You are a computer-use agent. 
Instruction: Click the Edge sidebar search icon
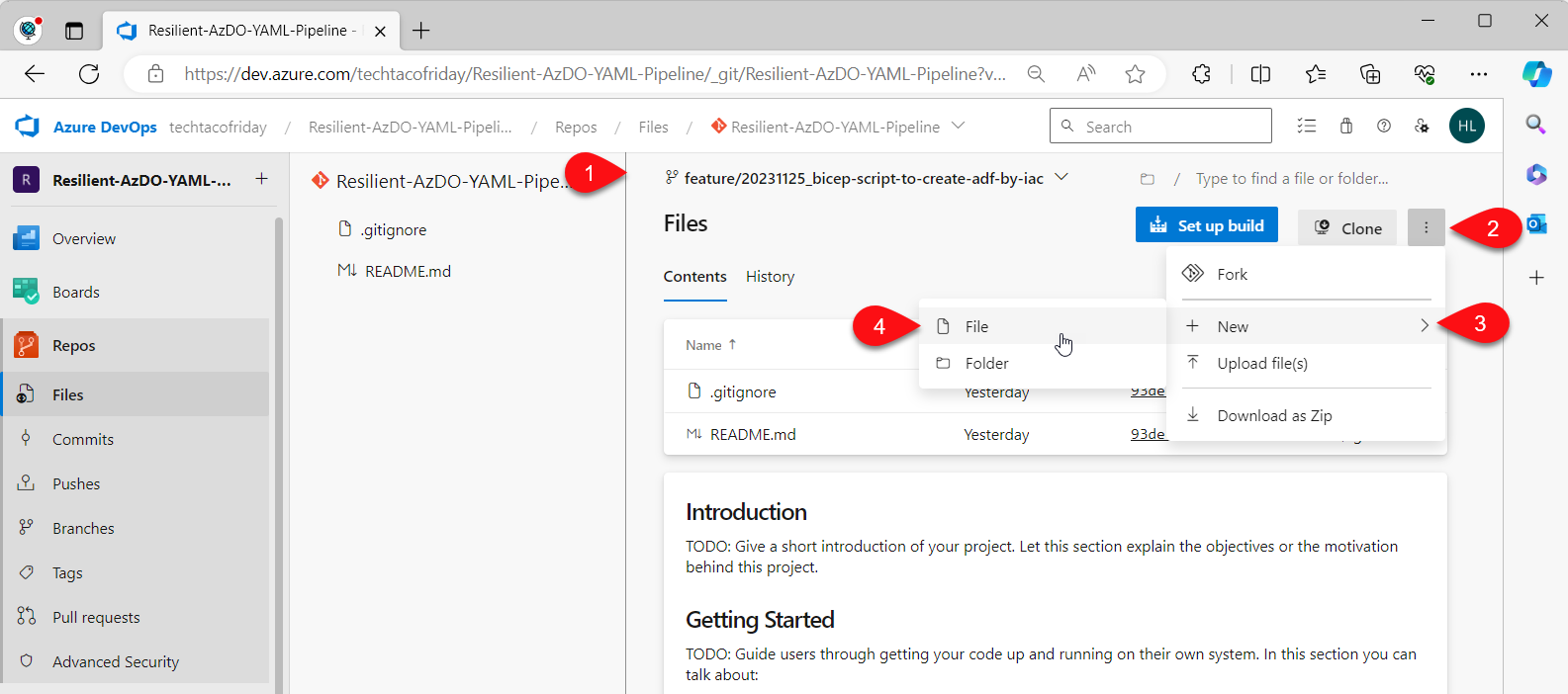point(1535,124)
